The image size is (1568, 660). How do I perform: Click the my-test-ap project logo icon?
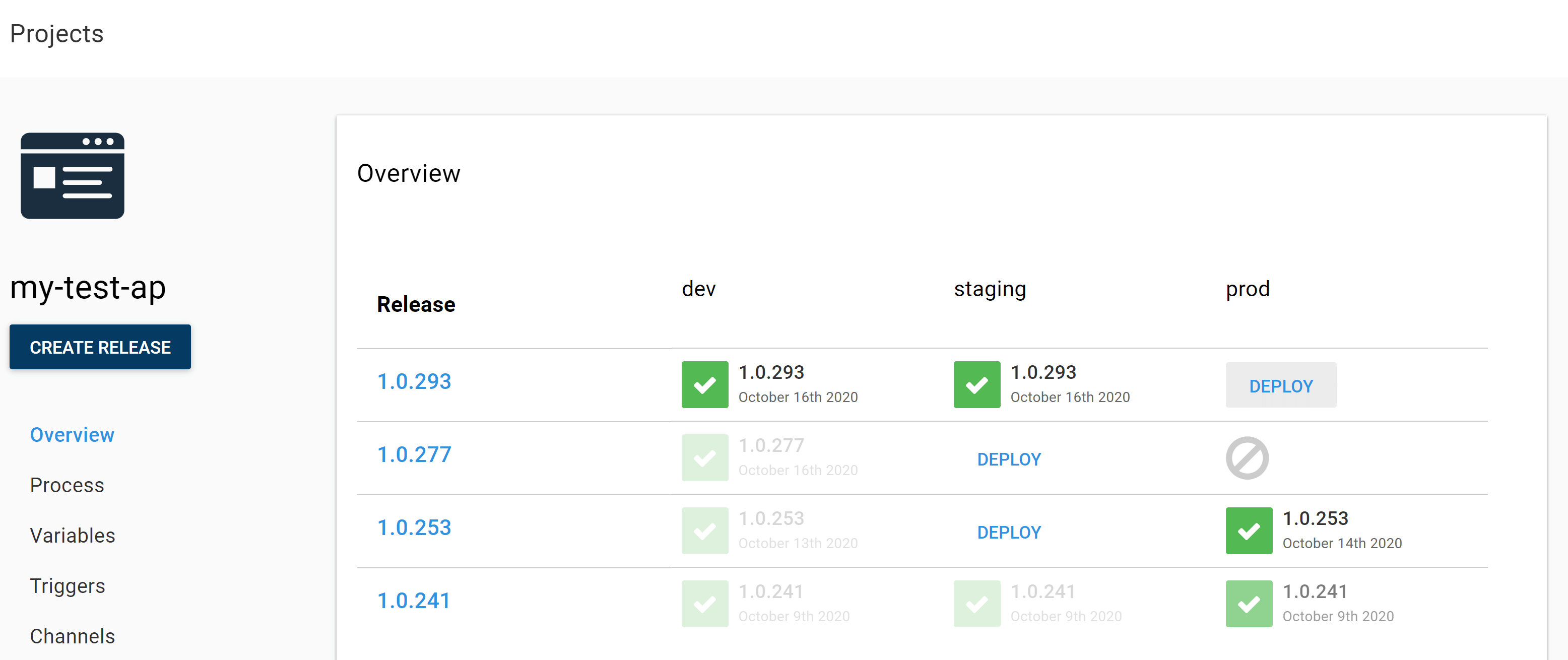[73, 176]
